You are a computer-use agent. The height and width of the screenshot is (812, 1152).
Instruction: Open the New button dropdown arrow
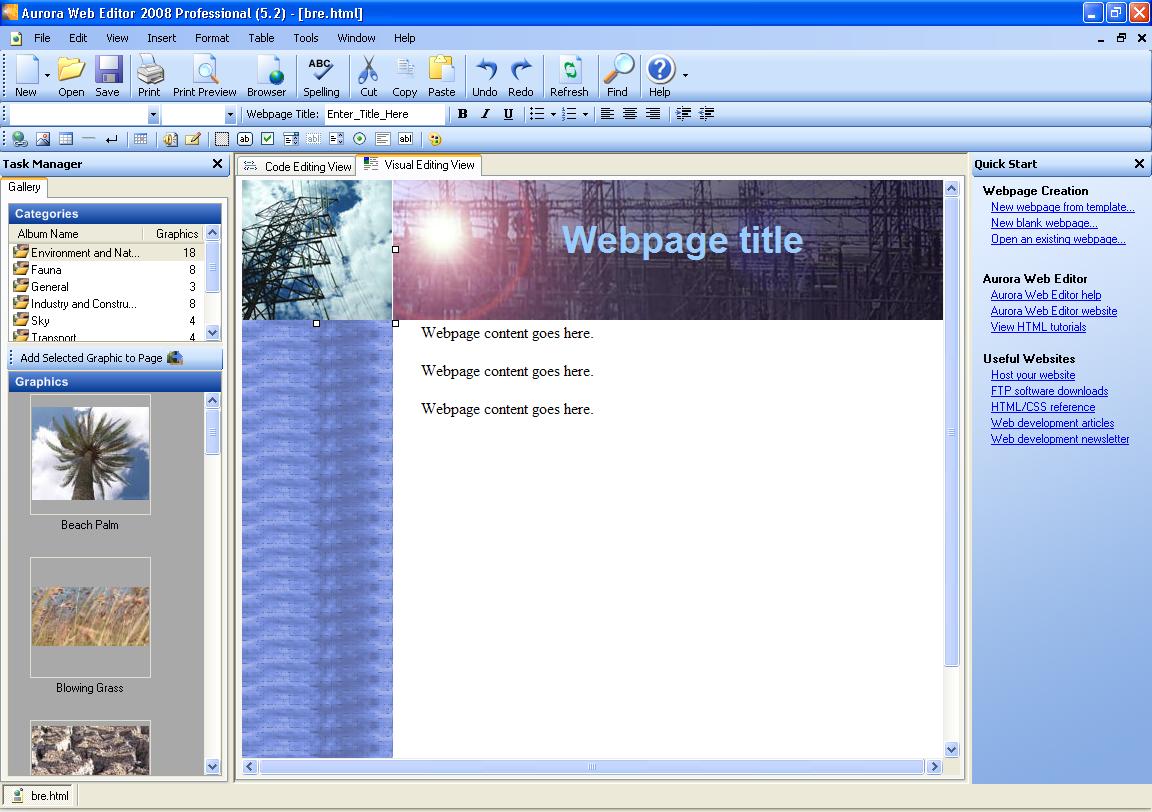(x=47, y=76)
